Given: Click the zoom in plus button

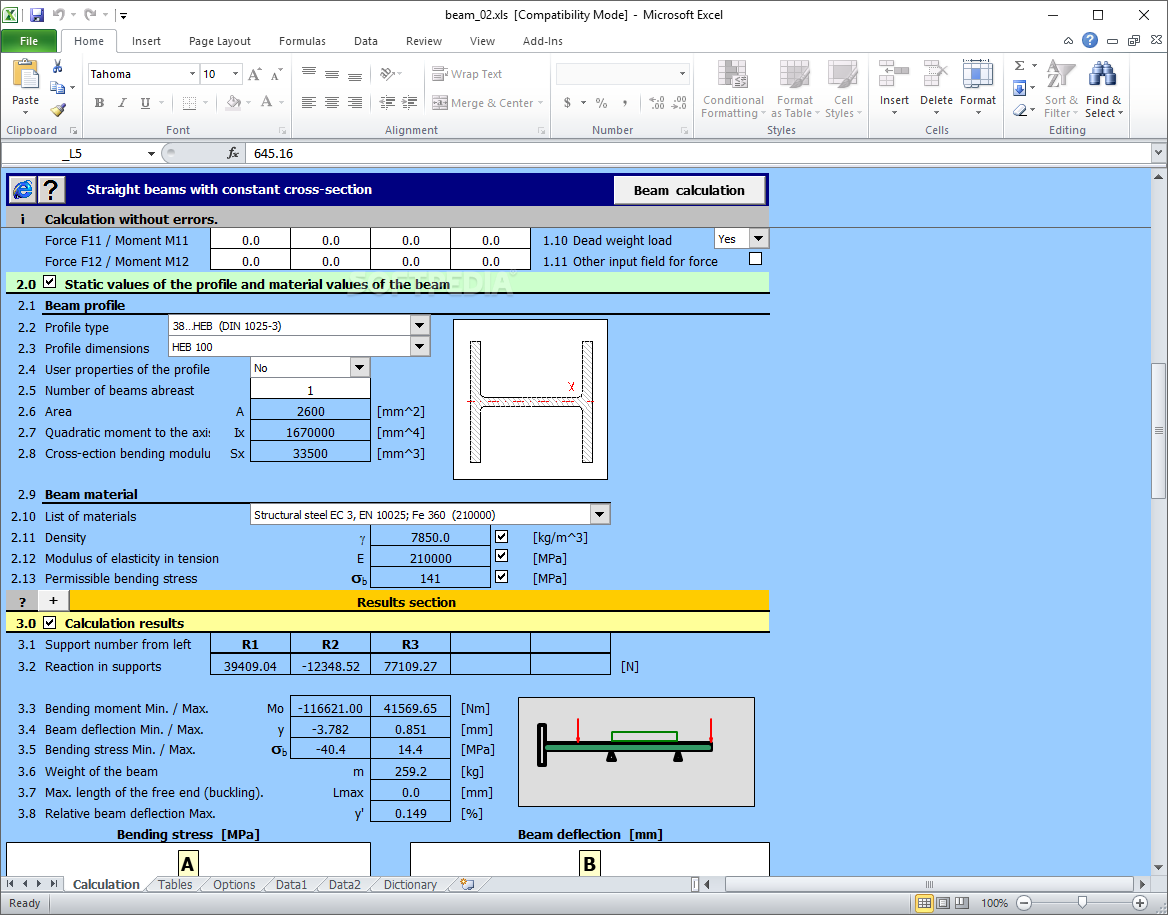Looking at the screenshot, I should click(x=1140, y=903).
